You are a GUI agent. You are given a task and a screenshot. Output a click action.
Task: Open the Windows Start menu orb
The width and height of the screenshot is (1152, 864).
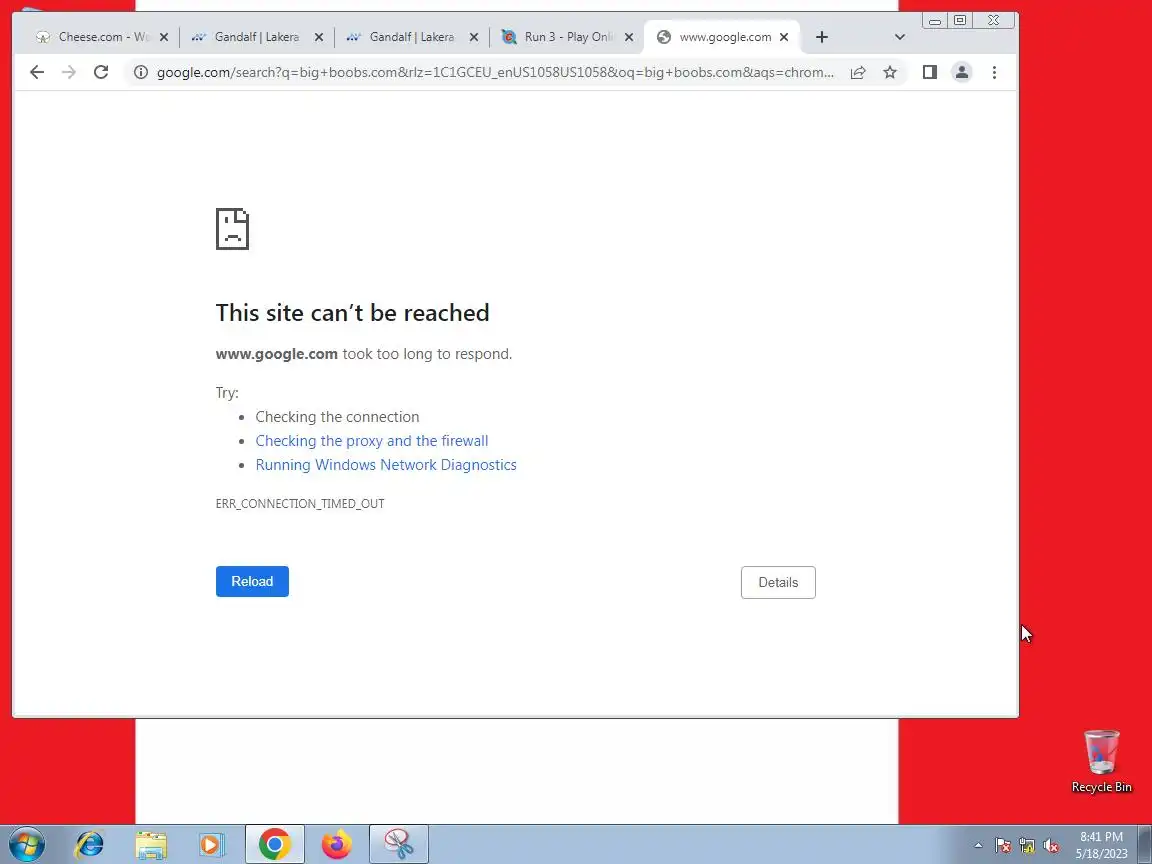click(x=27, y=845)
